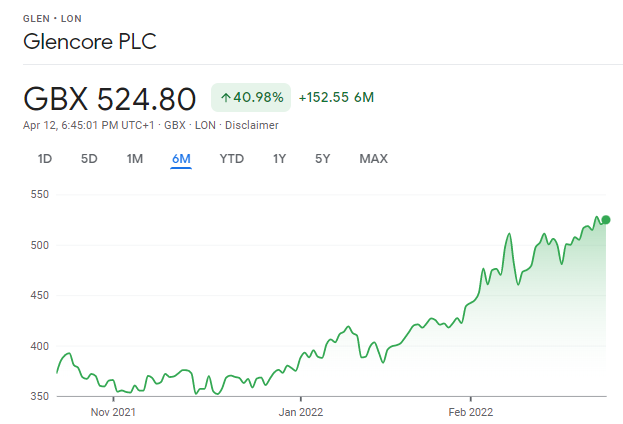The height and width of the screenshot is (424, 623).
Task: Click the GLEN · LON ticker label
Action: 52,19
